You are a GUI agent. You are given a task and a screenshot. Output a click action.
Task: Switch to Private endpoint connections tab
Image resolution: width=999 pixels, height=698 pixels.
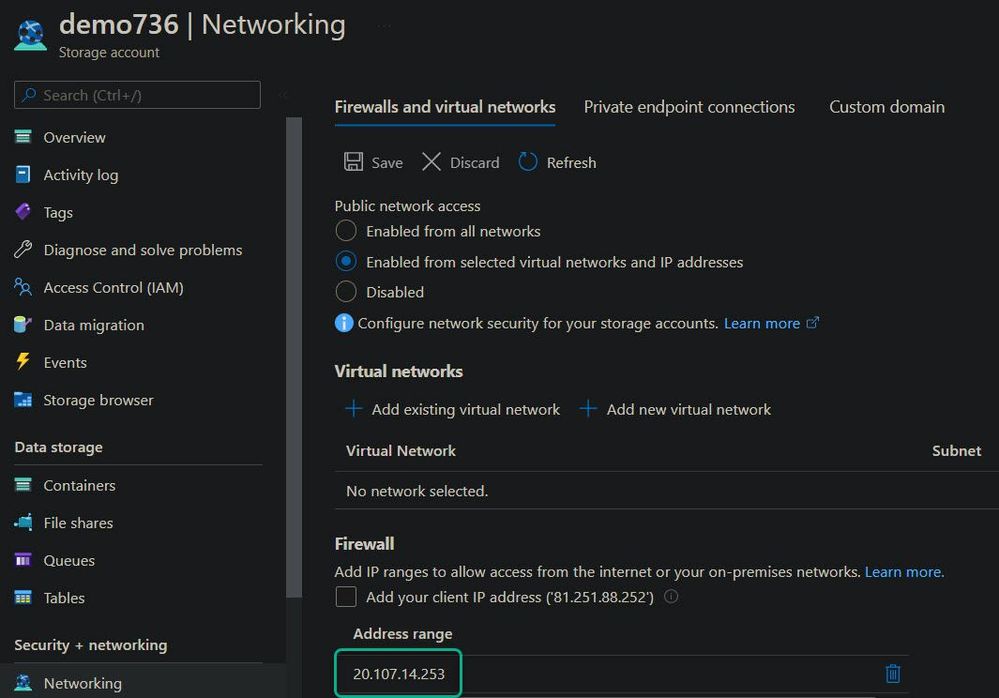pyautogui.click(x=689, y=107)
